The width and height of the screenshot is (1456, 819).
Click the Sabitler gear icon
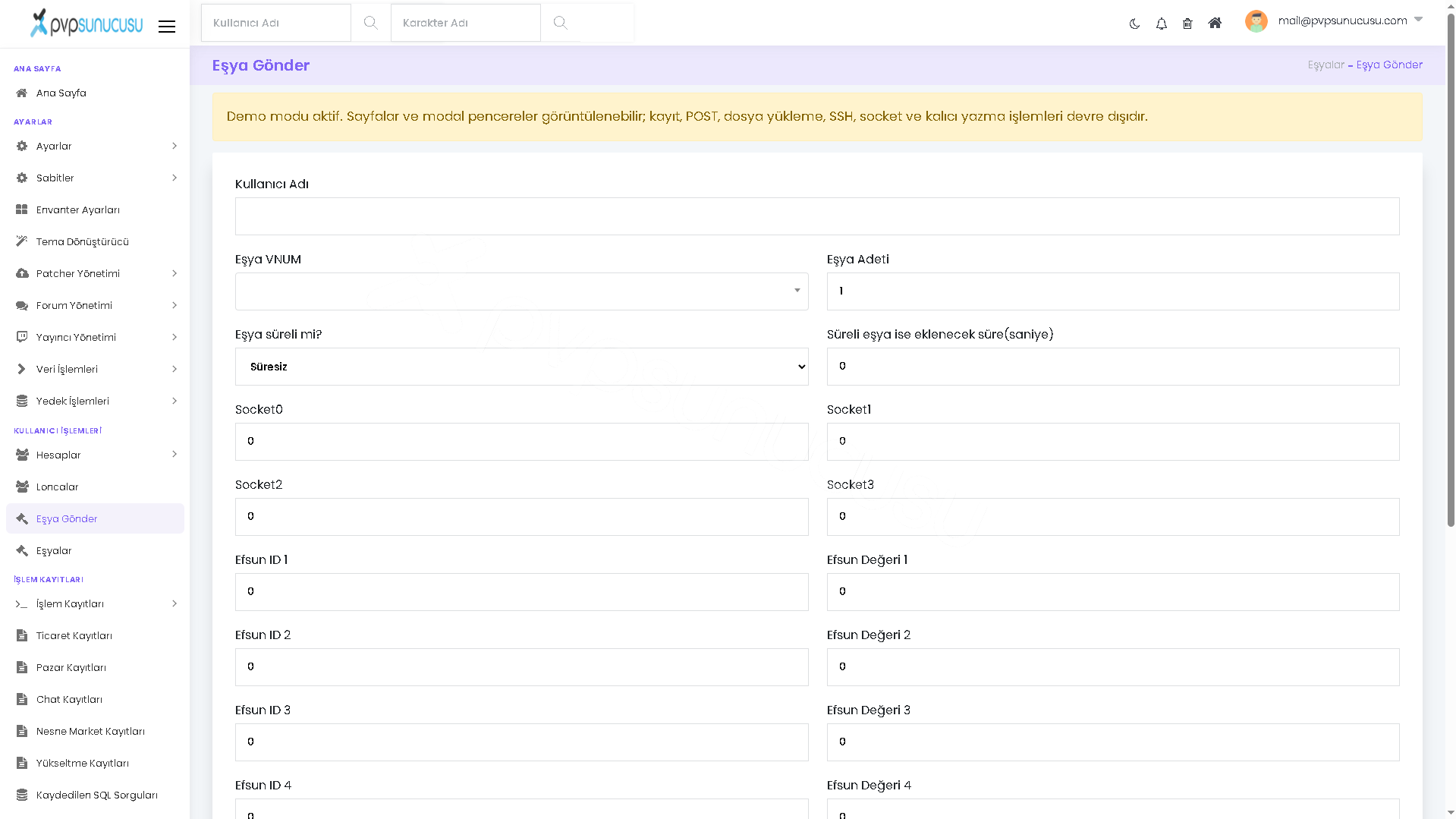tap(22, 178)
